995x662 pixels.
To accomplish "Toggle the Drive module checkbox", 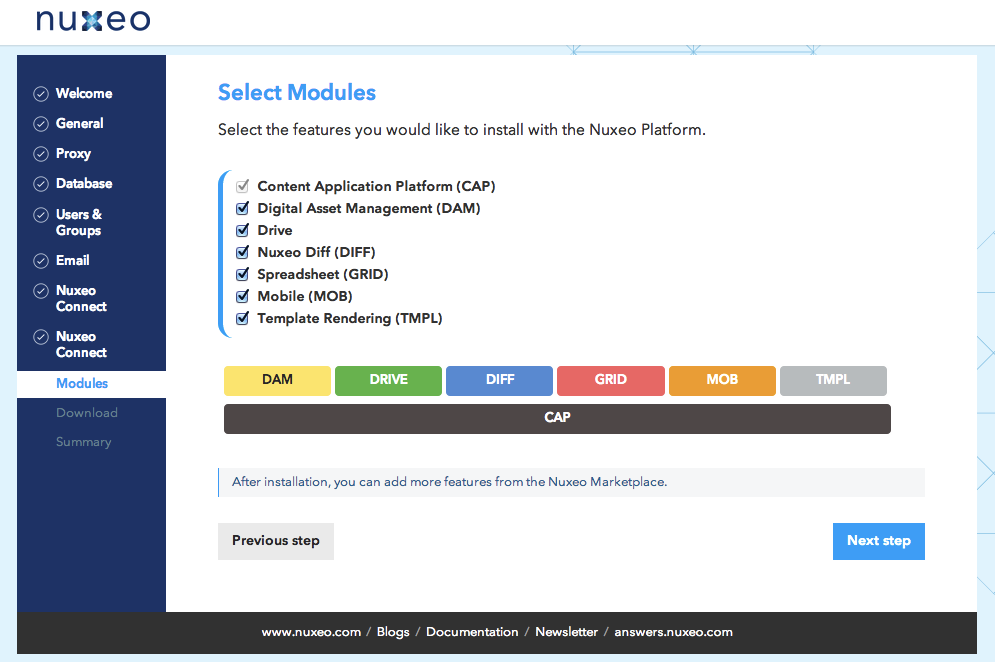I will click(x=242, y=231).
